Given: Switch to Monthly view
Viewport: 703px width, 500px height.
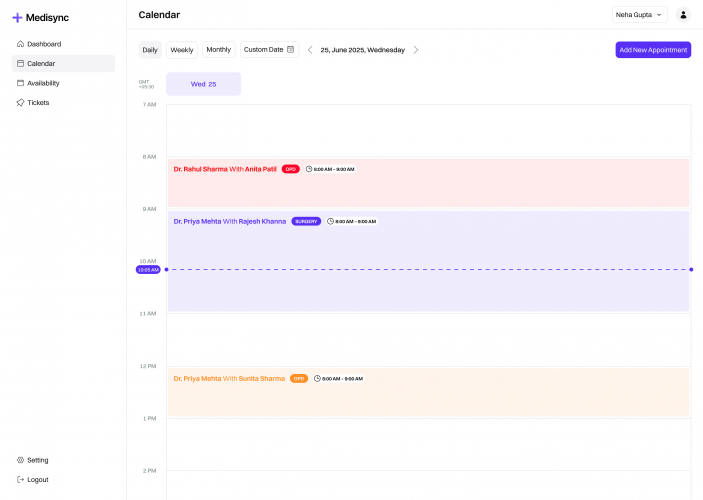Looking at the screenshot, I should point(219,49).
